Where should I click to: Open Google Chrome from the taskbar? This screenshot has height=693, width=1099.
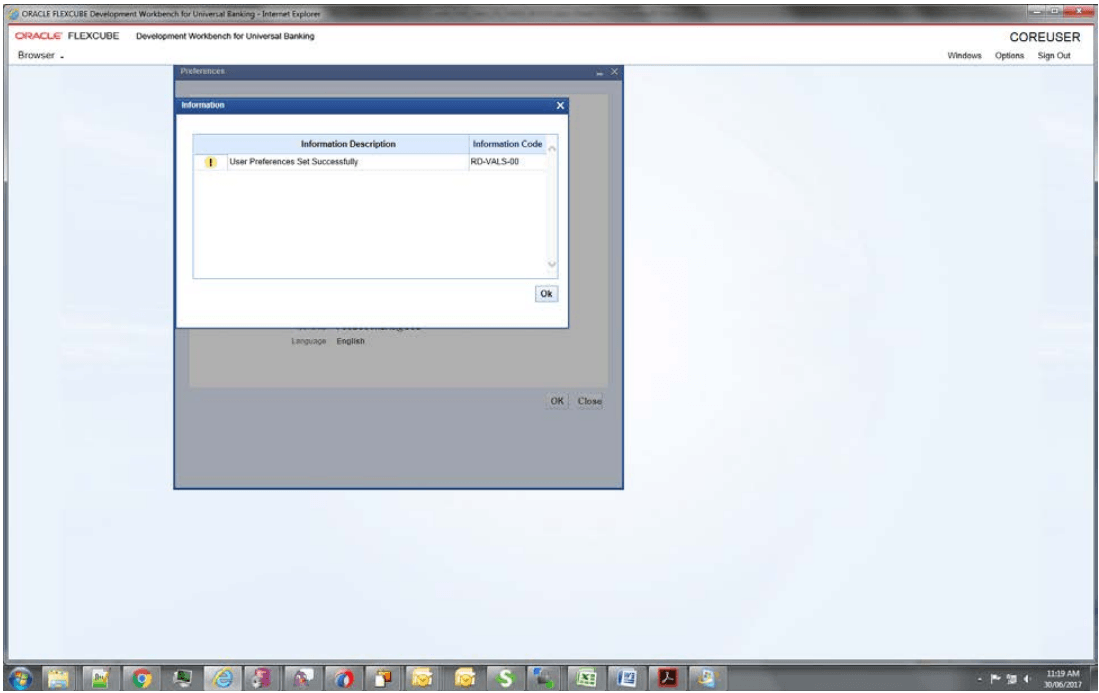(x=142, y=678)
